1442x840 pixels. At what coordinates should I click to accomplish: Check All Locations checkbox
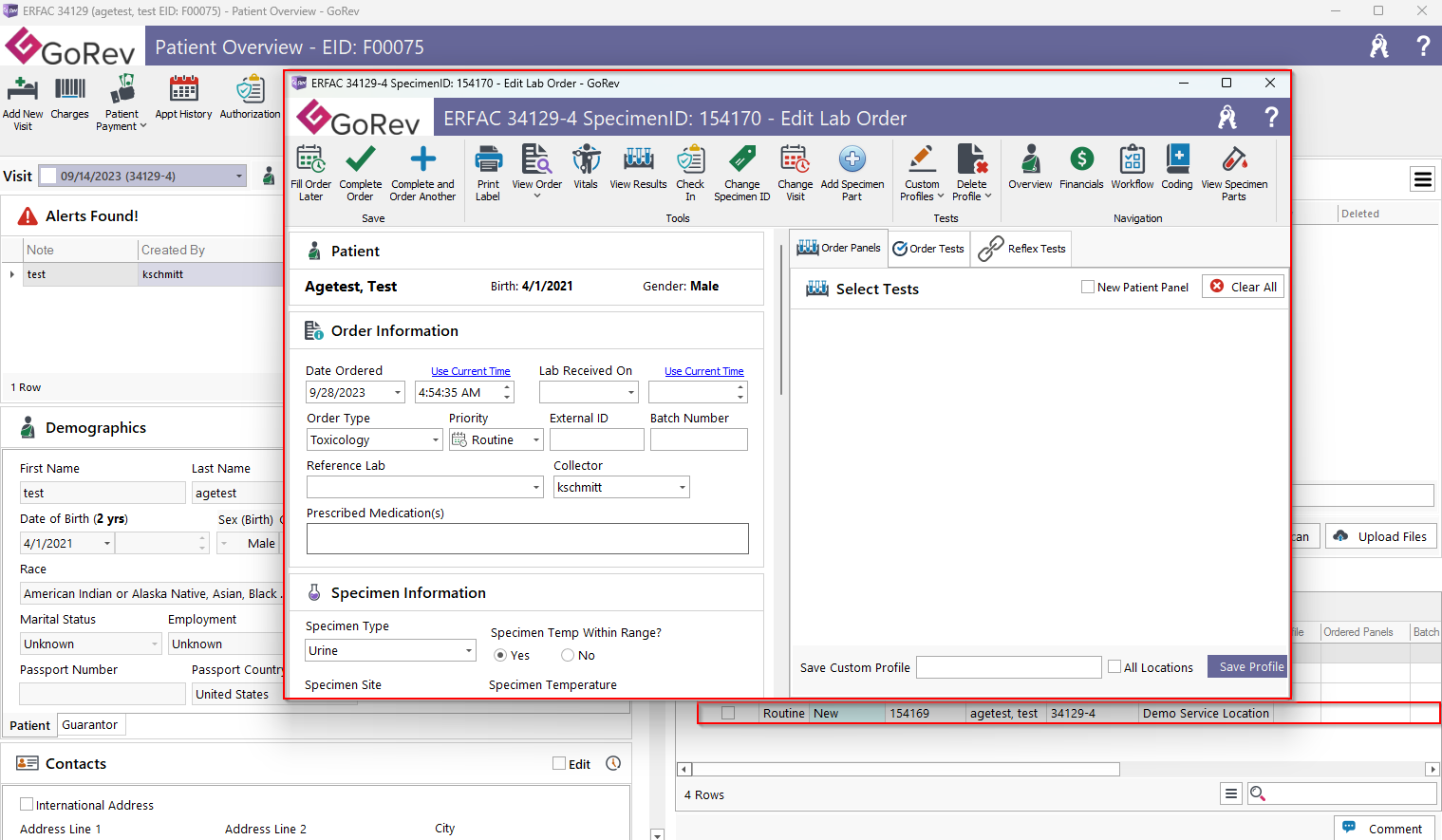coord(1114,667)
